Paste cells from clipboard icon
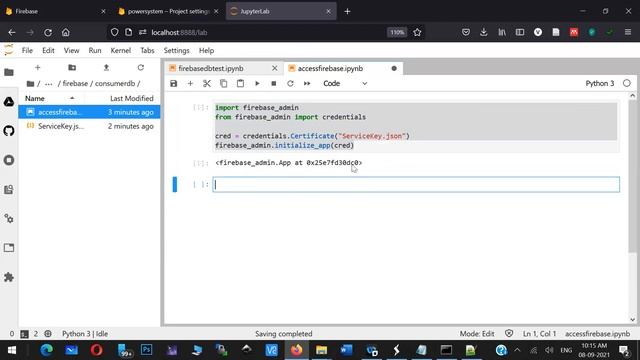 240,83
